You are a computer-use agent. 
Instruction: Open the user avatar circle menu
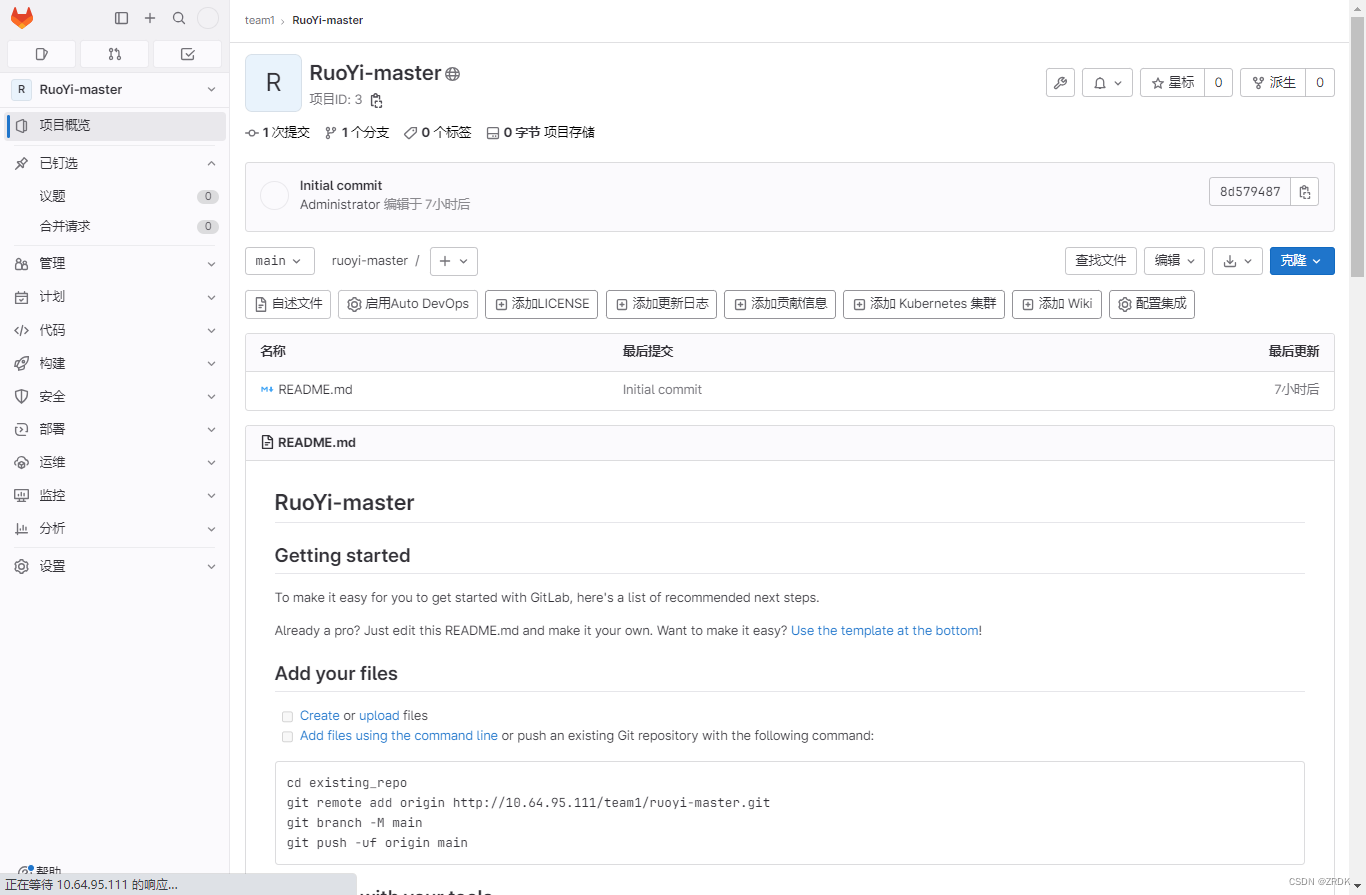(208, 18)
